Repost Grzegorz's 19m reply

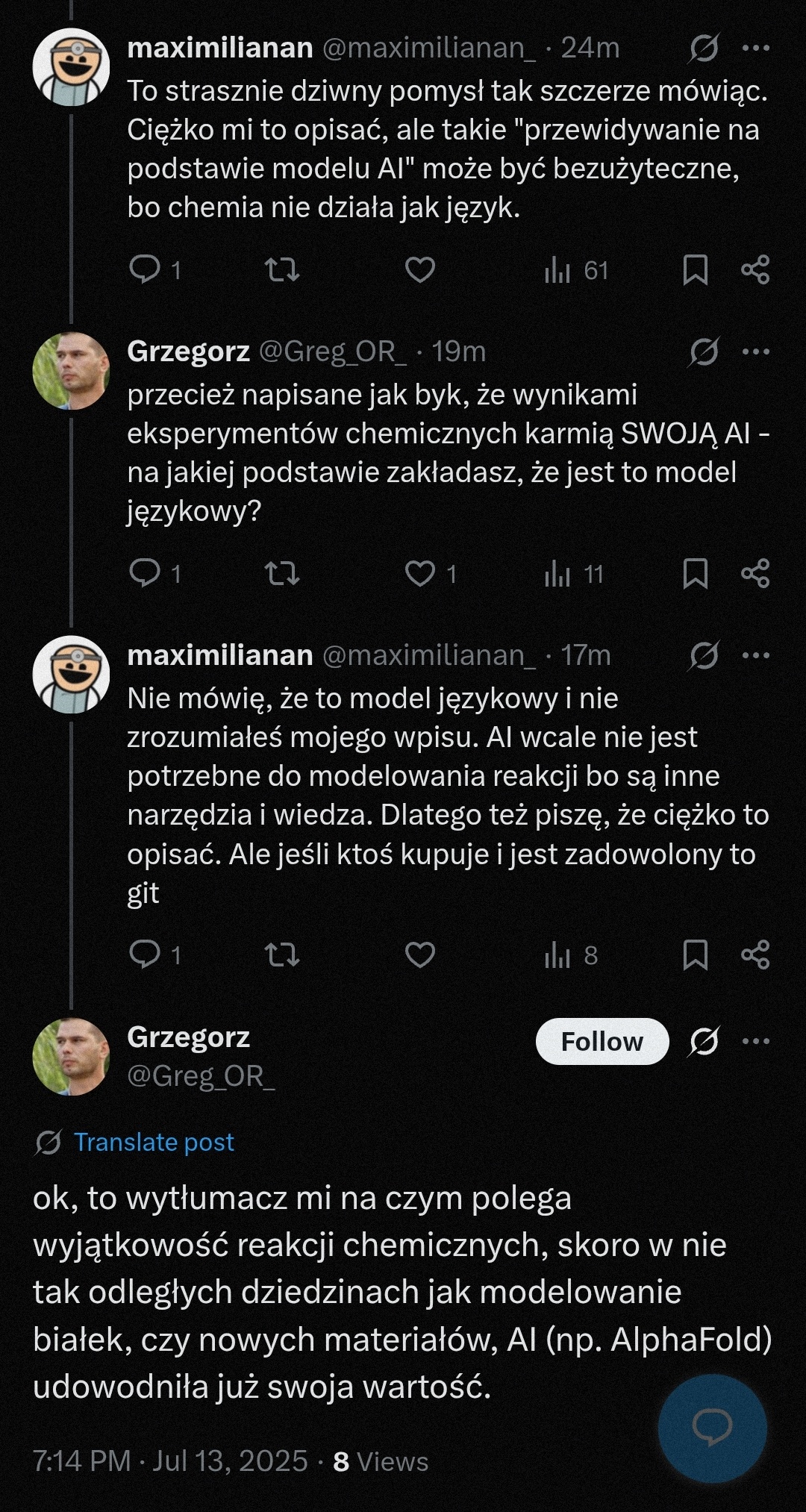click(x=282, y=573)
